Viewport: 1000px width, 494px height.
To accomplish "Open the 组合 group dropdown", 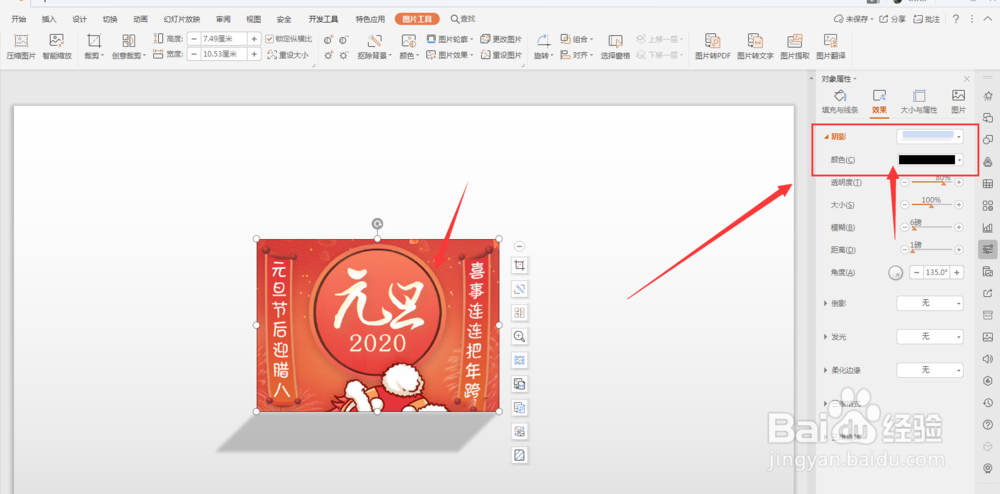I will 577,39.
